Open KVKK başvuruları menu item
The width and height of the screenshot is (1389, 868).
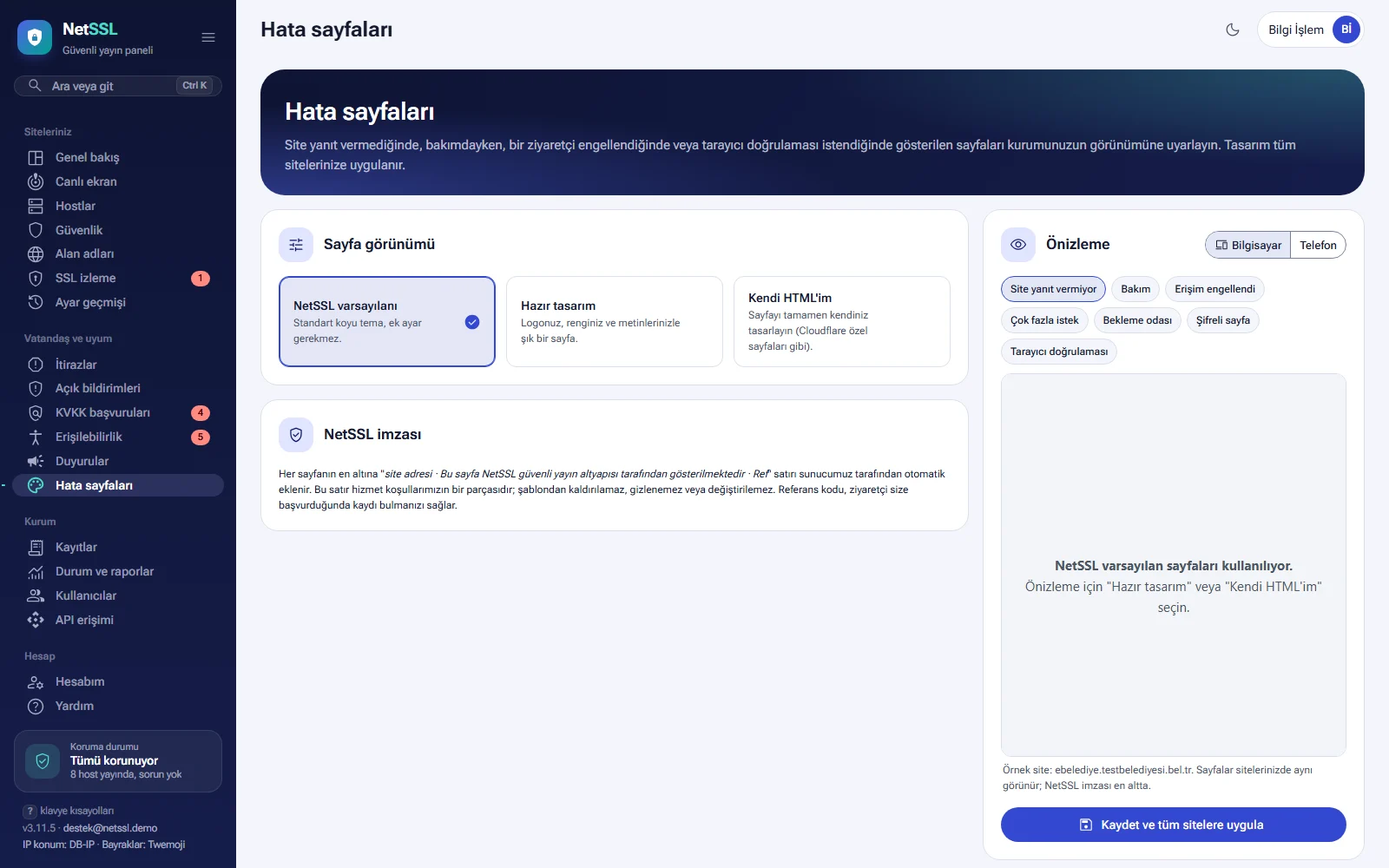click(118, 412)
